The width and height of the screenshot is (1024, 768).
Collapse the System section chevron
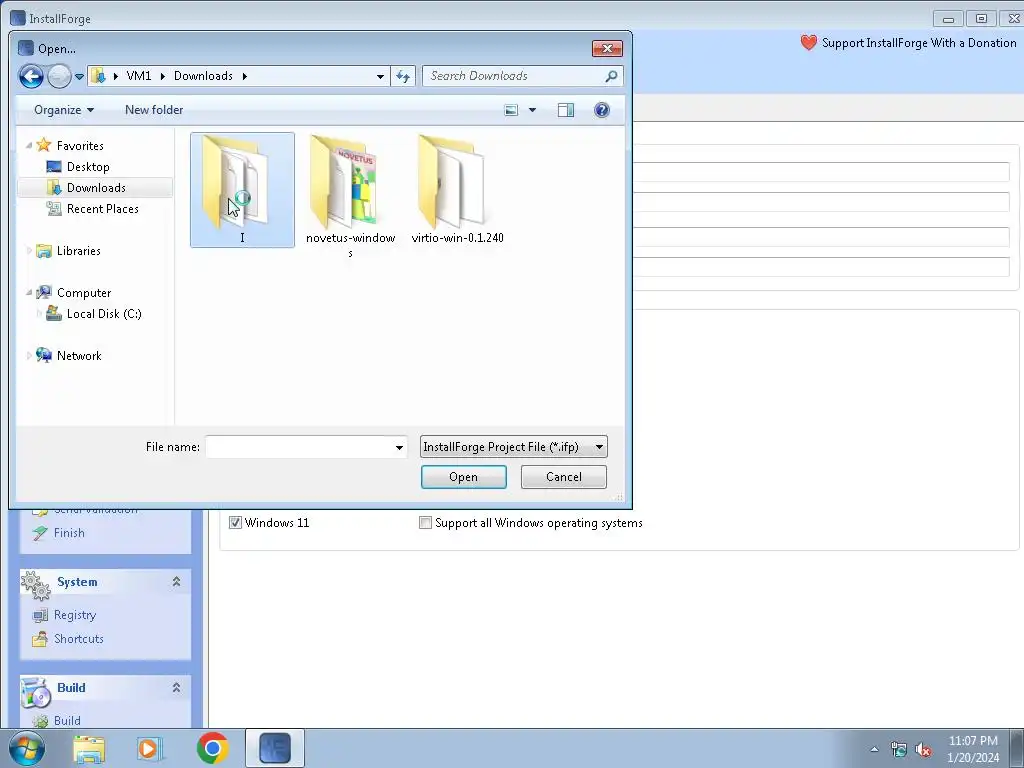(x=176, y=582)
